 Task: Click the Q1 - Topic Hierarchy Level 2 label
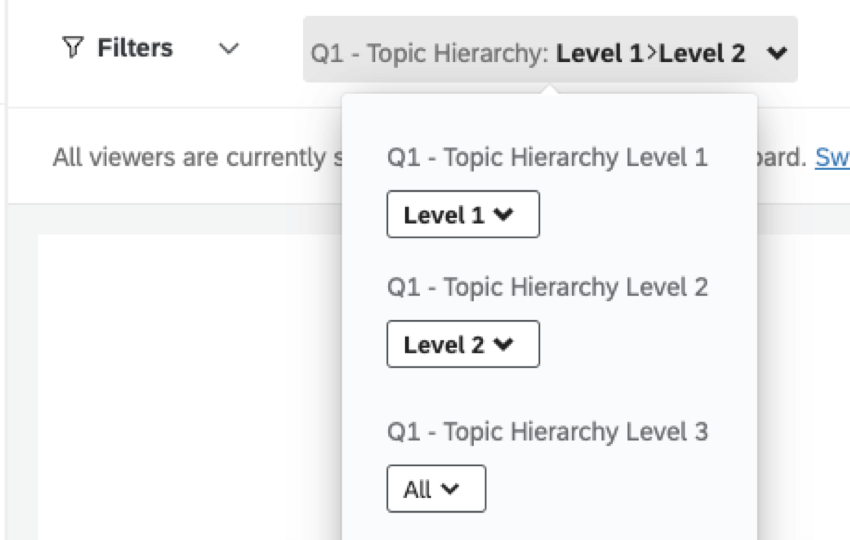tap(547, 288)
